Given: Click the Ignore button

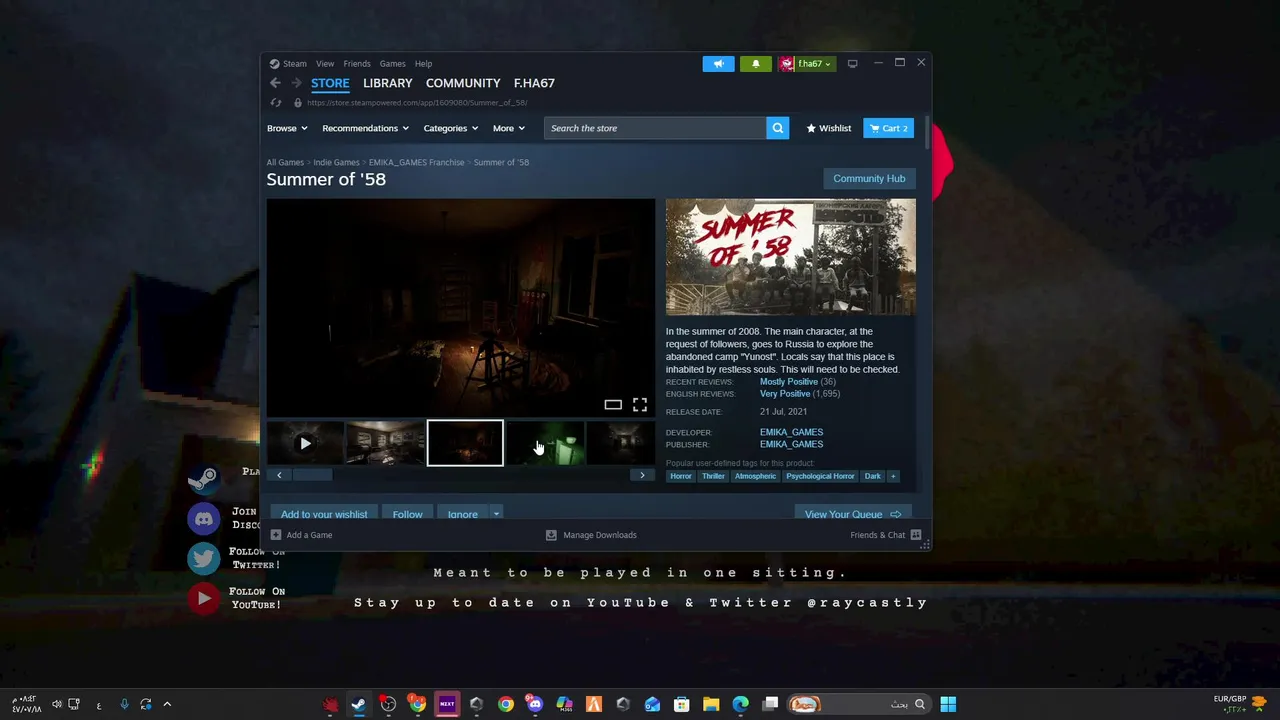Looking at the screenshot, I should coord(462,514).
